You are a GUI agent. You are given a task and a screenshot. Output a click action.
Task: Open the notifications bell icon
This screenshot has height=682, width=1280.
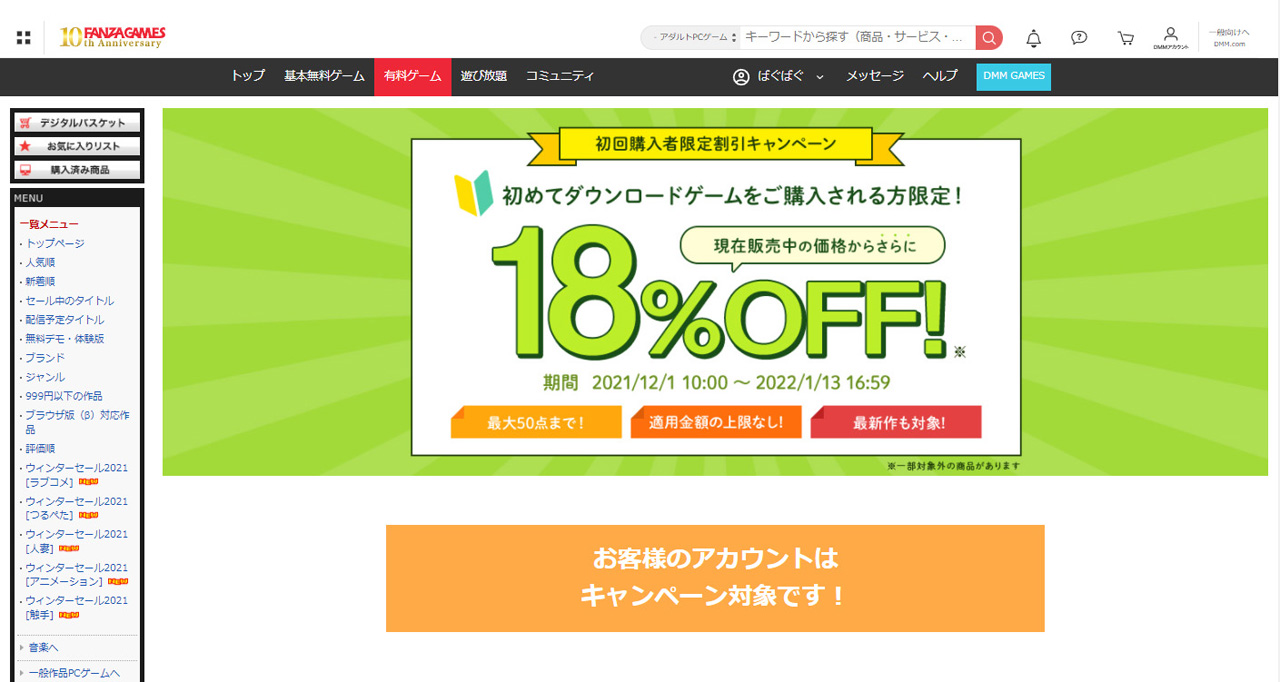(x=1034, y=38)
